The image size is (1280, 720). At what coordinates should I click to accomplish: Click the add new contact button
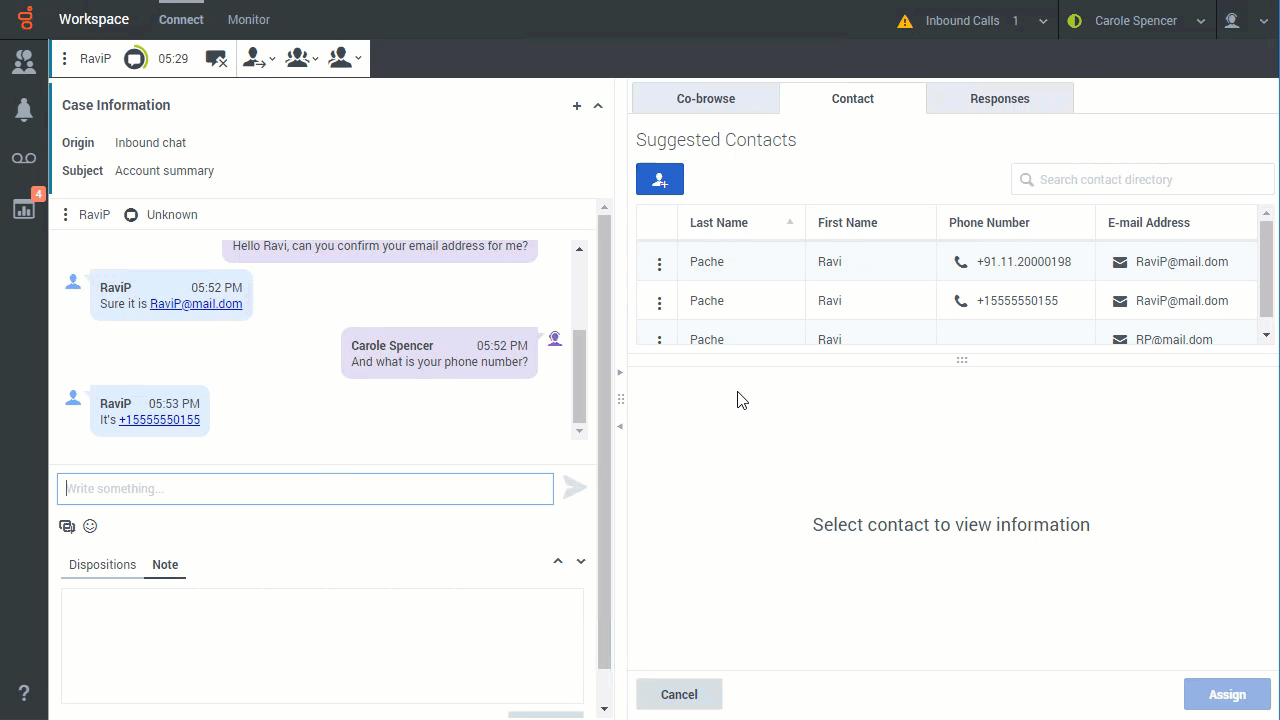pos(660,179)
